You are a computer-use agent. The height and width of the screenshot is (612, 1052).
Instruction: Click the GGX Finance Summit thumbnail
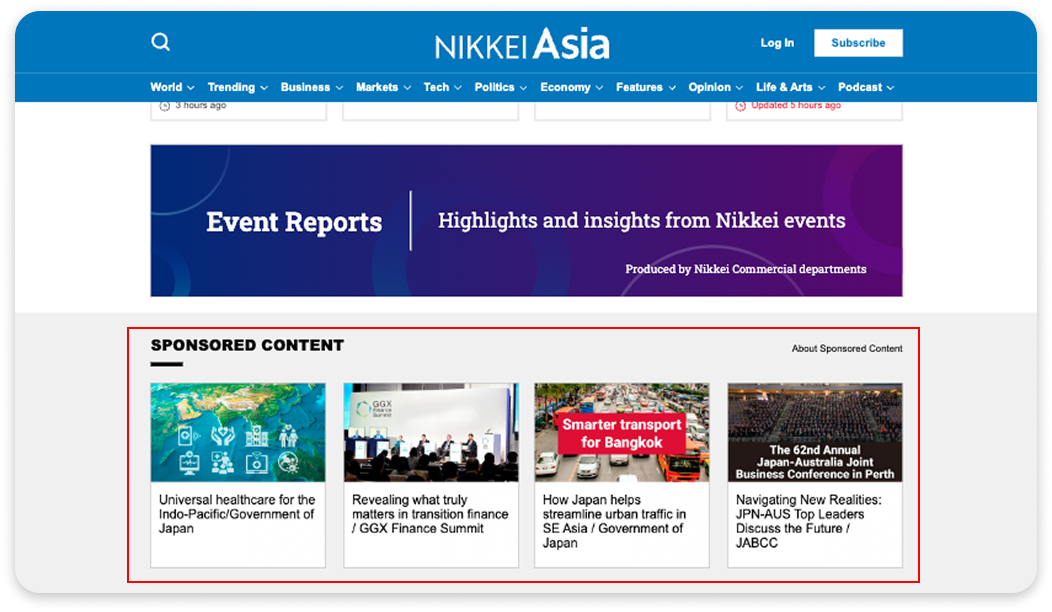(430, 432)
